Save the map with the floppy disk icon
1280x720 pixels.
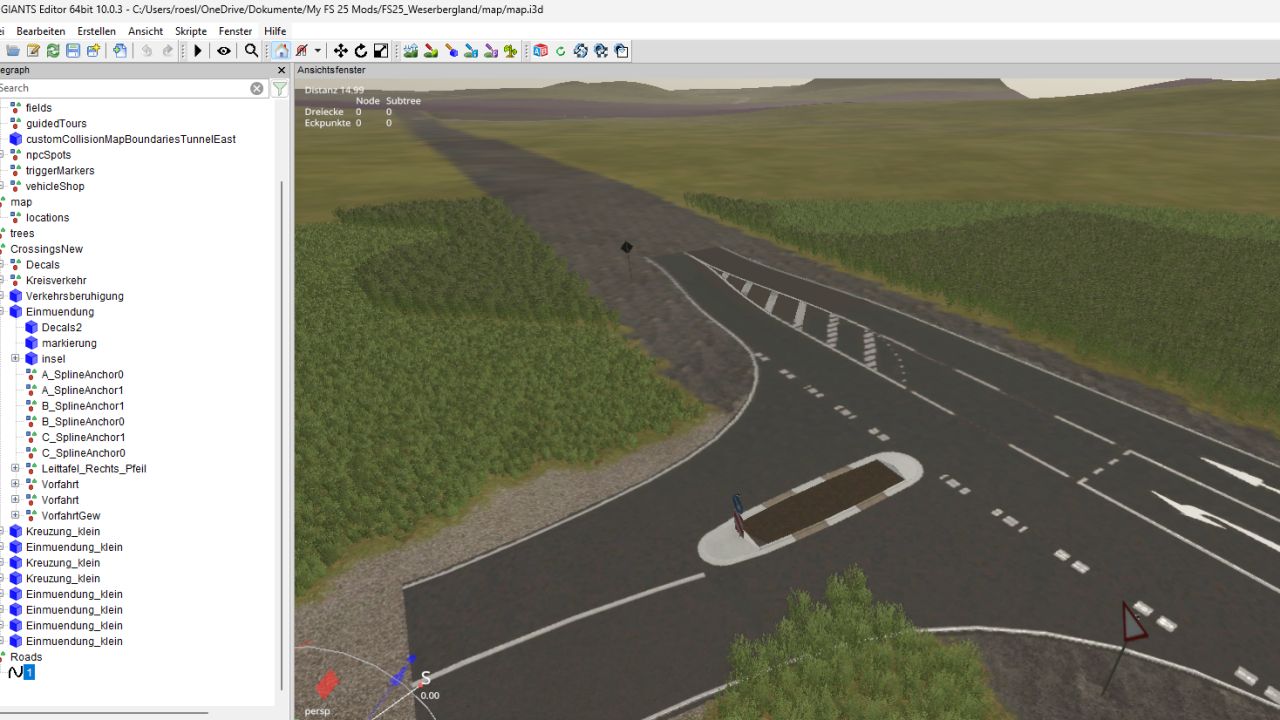[x=73, y=51]
